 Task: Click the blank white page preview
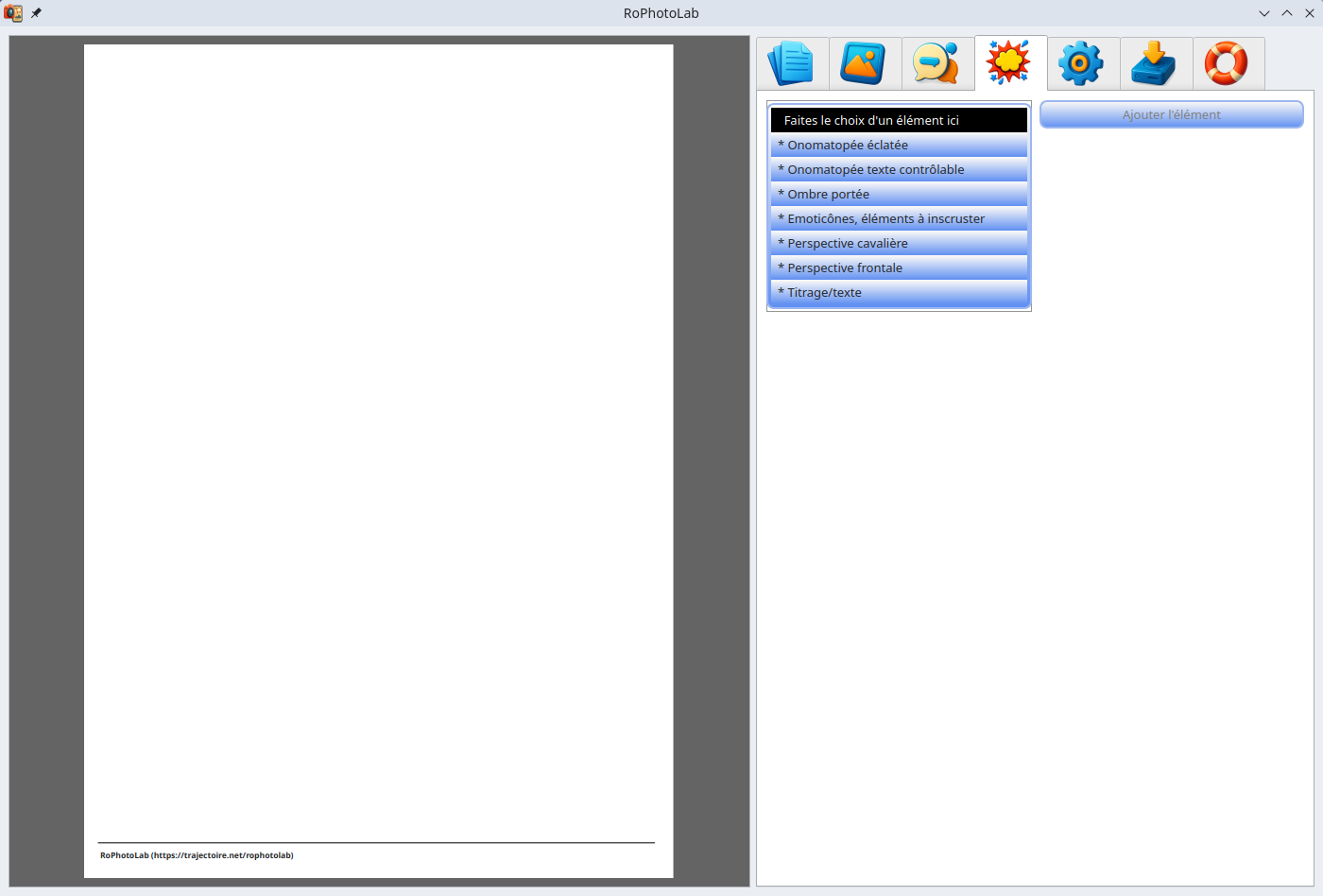(378, 425)
